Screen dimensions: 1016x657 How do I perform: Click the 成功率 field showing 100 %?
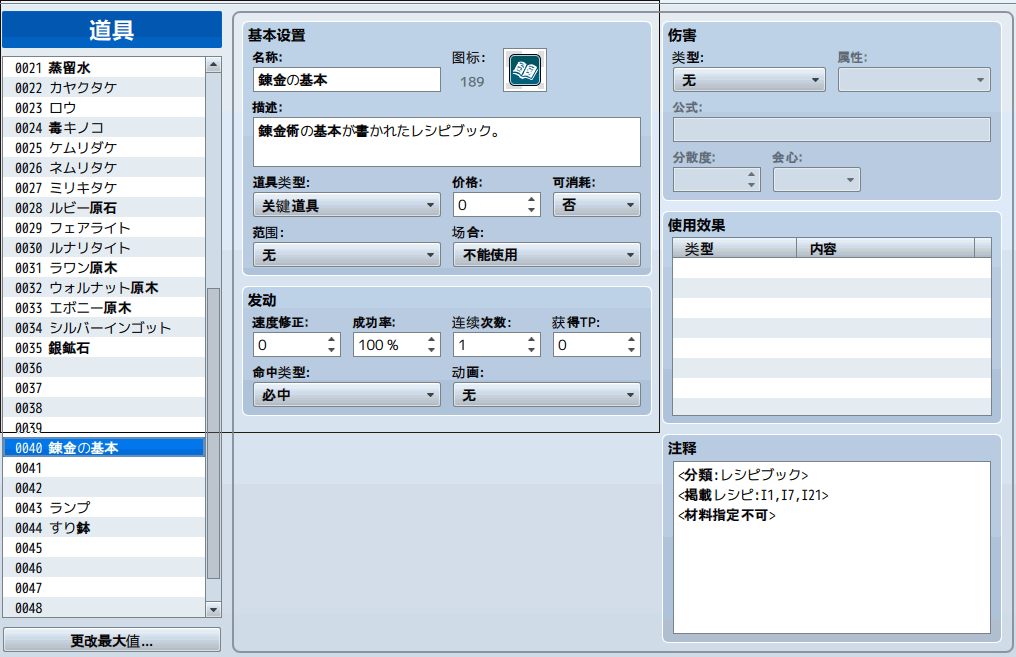coord(389,345)
